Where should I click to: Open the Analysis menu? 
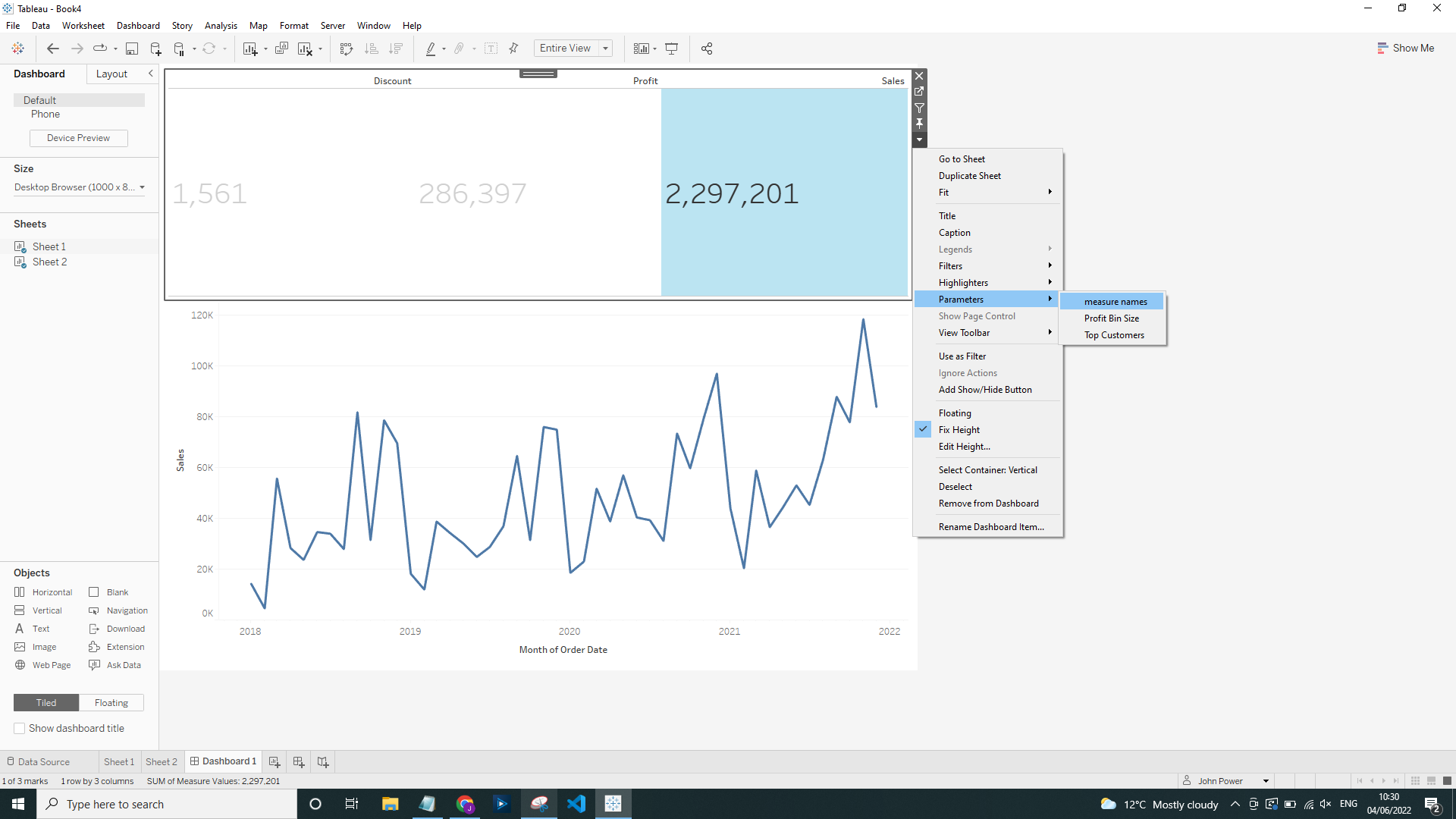point(221,26)
